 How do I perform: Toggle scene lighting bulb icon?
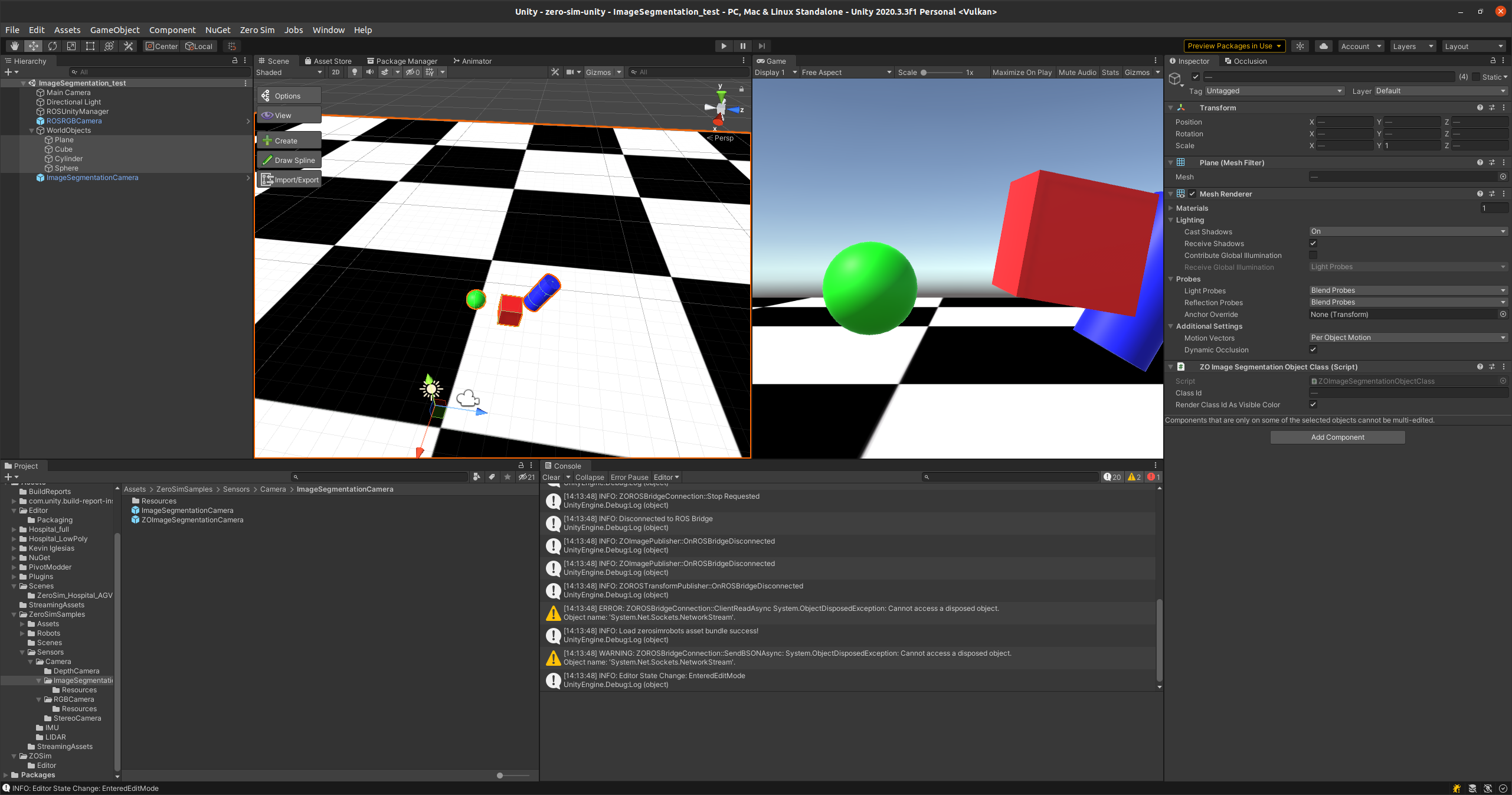coord(354,72)
